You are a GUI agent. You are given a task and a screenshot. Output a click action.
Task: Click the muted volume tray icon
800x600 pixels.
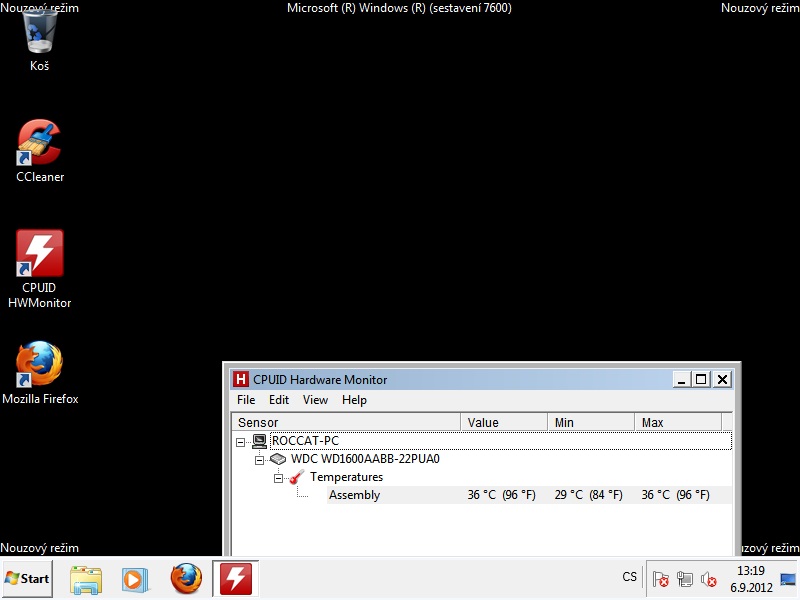click(709, 579)
